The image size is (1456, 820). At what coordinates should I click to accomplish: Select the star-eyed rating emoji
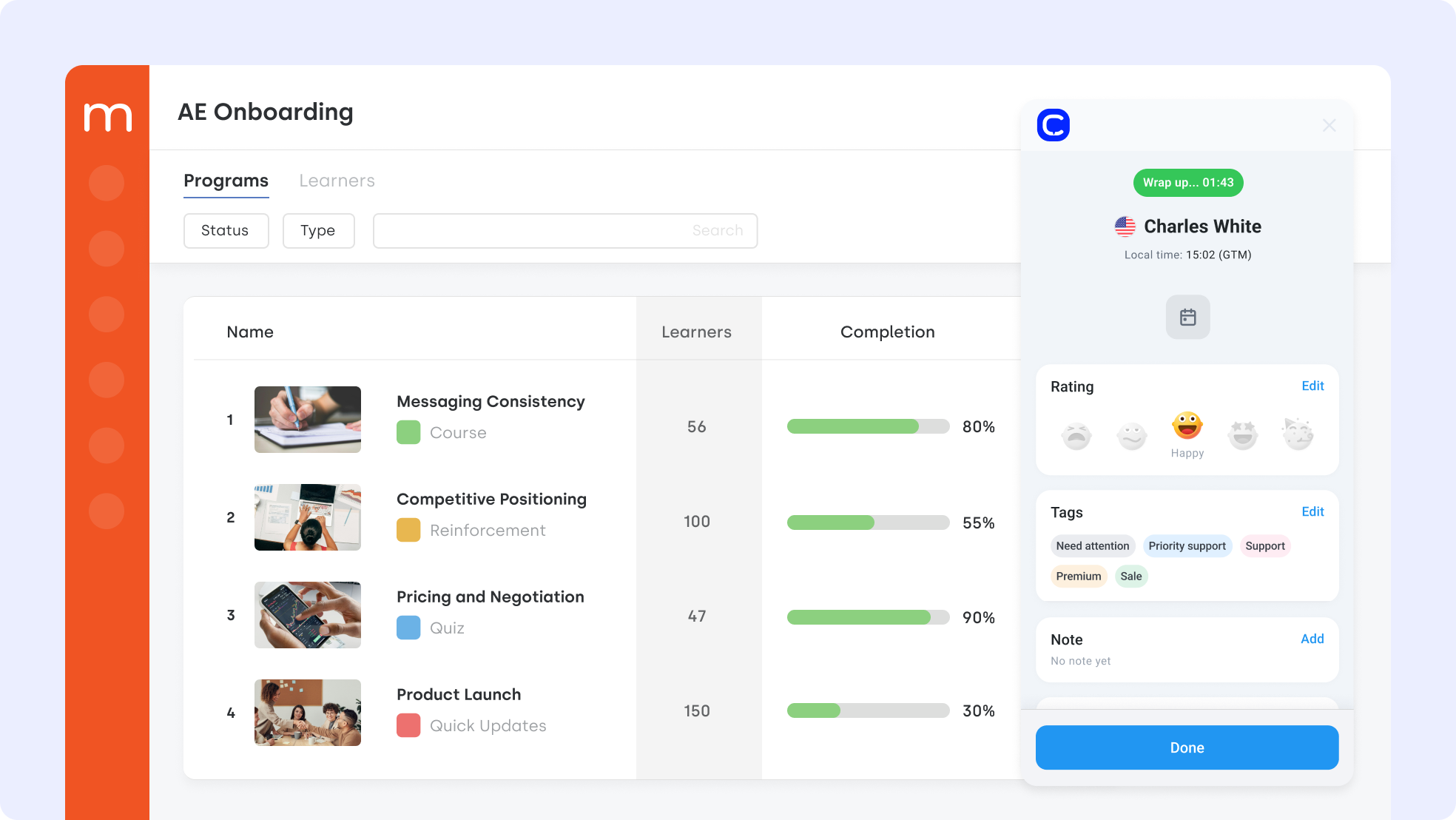pos(1243,435)
